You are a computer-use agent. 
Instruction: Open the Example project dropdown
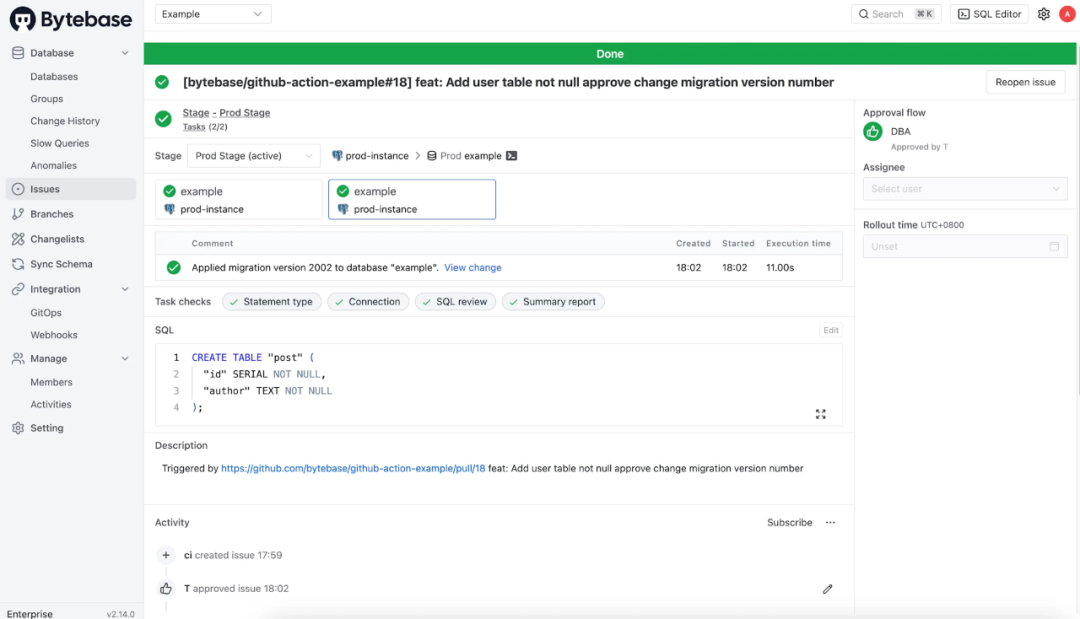213,14
